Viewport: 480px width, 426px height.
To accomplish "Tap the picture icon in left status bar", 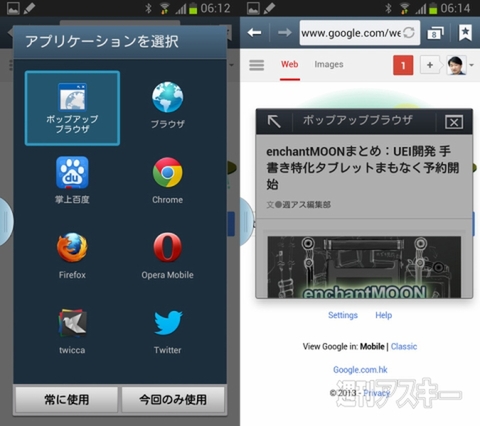I will click(13, 8).
